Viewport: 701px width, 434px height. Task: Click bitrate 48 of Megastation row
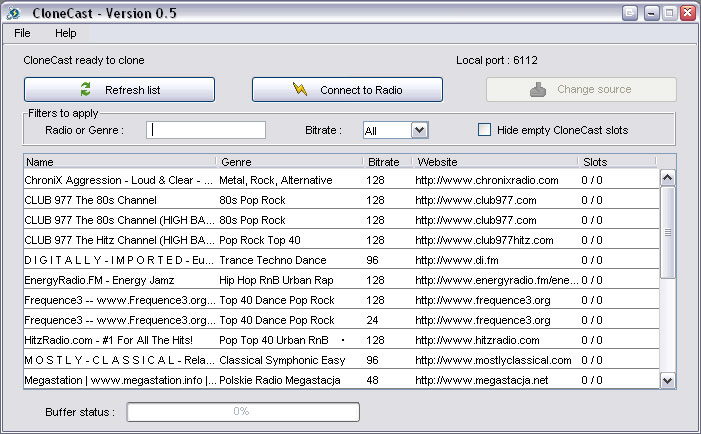click(x=372, y=380)
